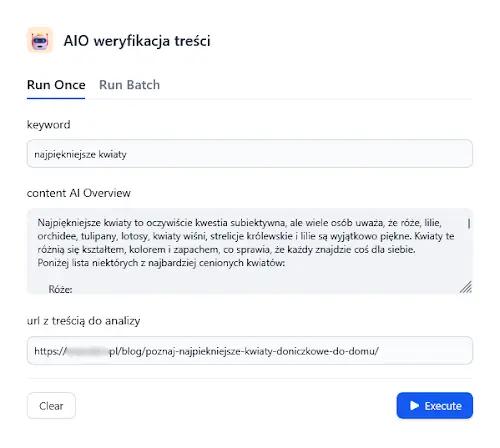Switch to the Run Batch tab
Viewport: 500px width, 448px height.
tap(129, 85)
